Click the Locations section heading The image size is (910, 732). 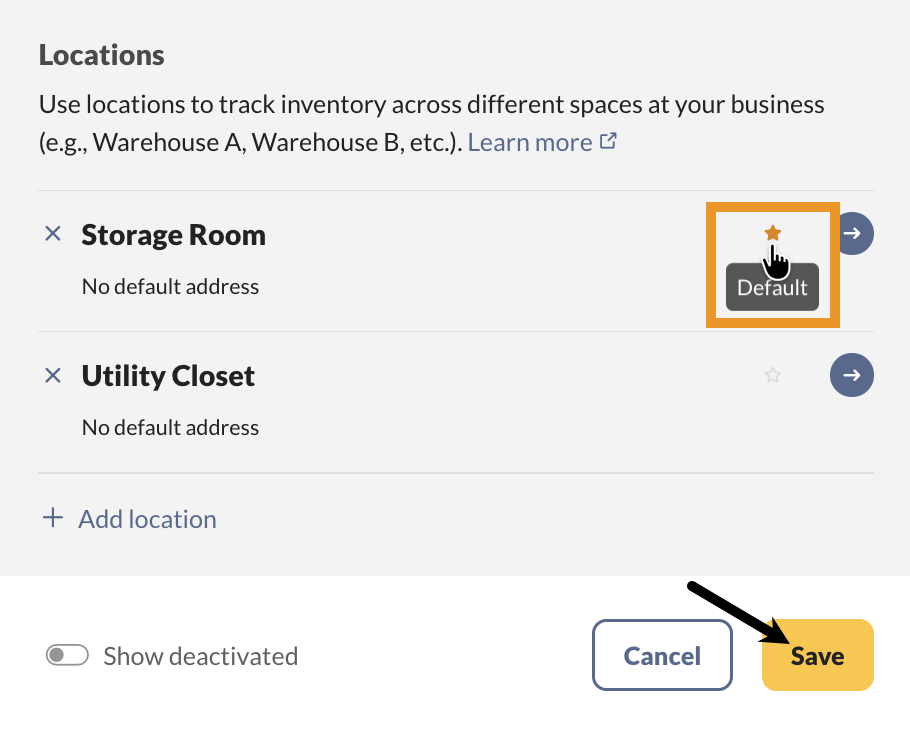(102, 55)
